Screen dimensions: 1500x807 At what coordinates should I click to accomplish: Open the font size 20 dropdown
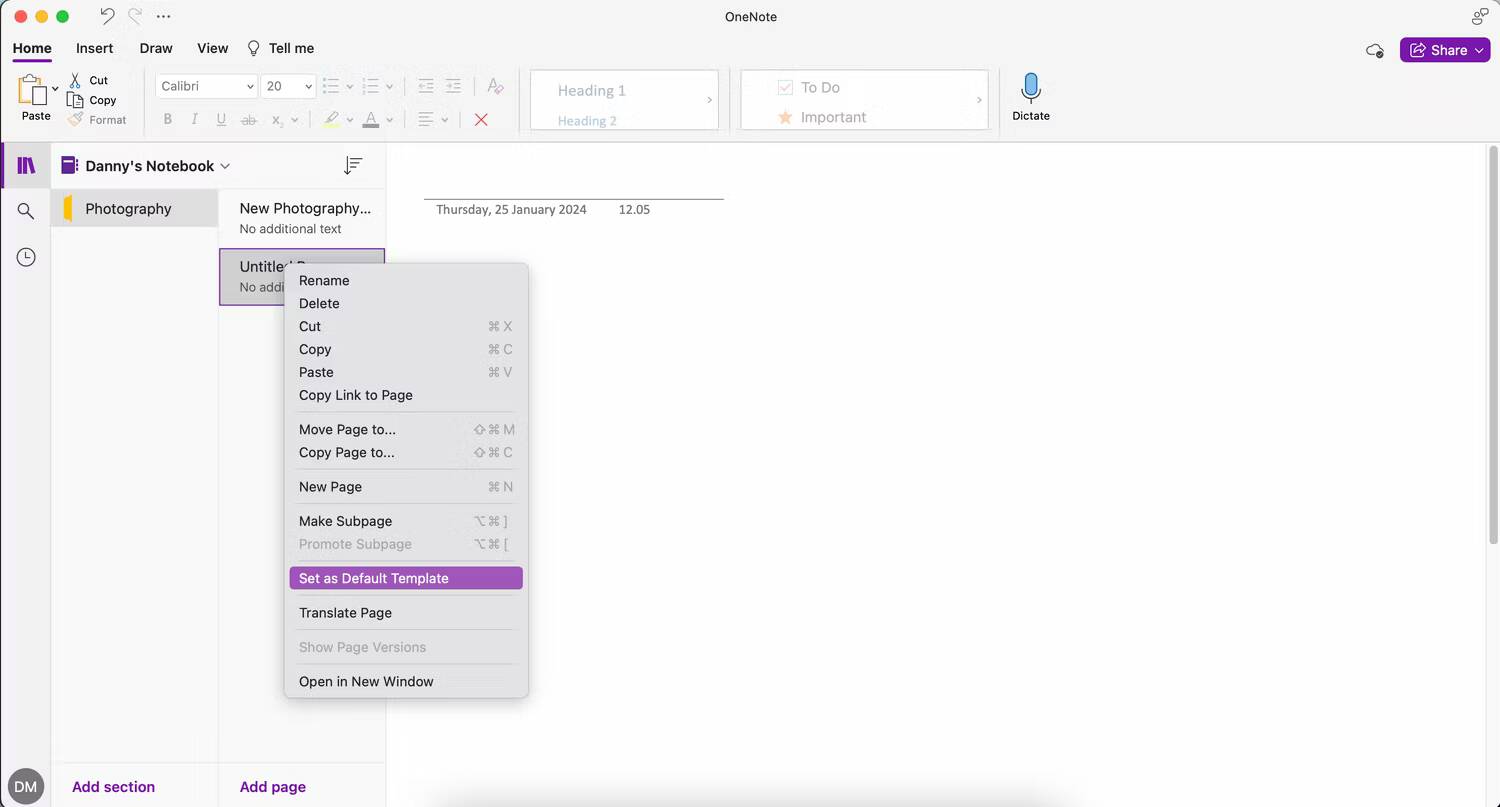click(288, 86)
